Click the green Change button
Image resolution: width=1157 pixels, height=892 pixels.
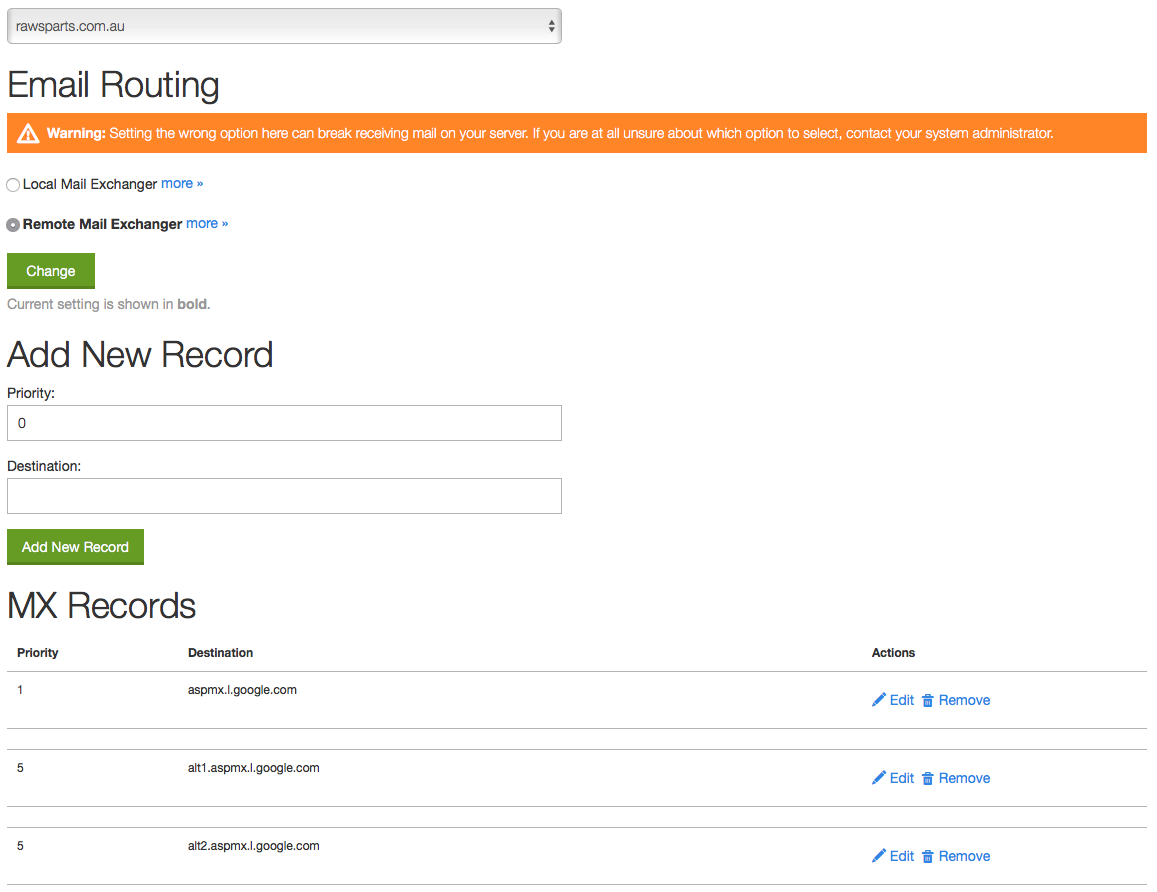(51, 271)
